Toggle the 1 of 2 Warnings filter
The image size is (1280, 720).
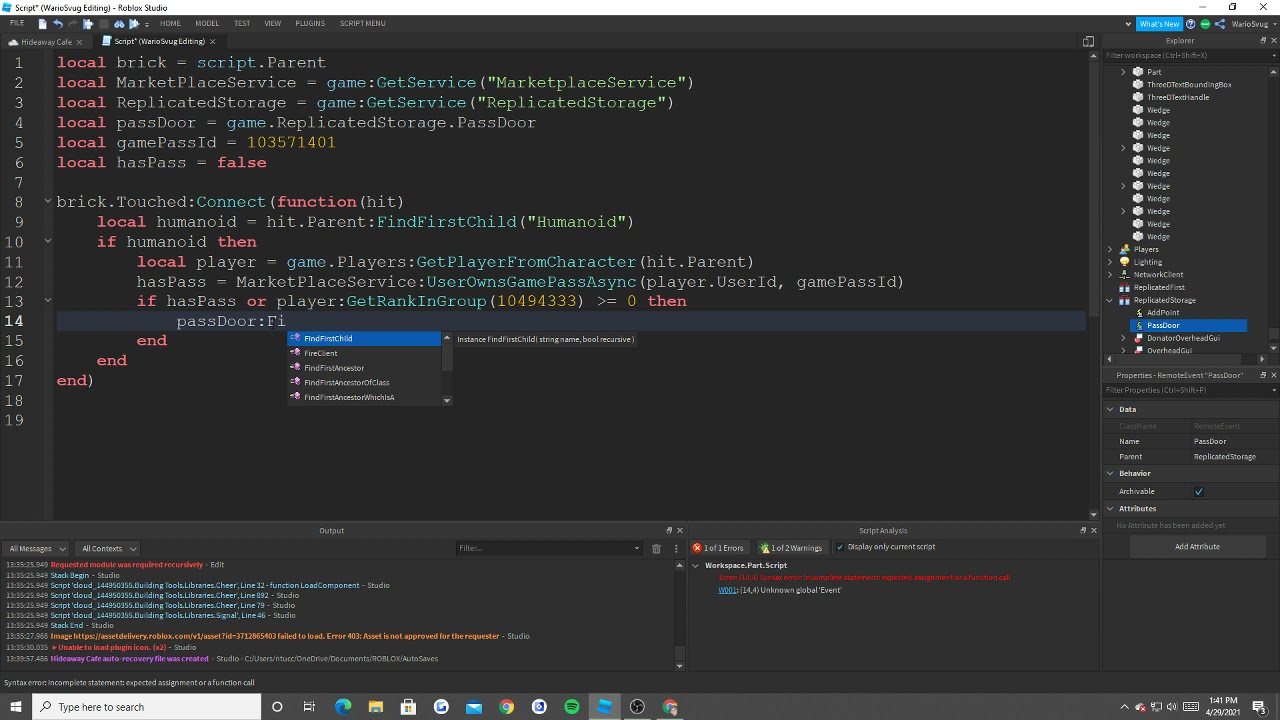[791, 548]
